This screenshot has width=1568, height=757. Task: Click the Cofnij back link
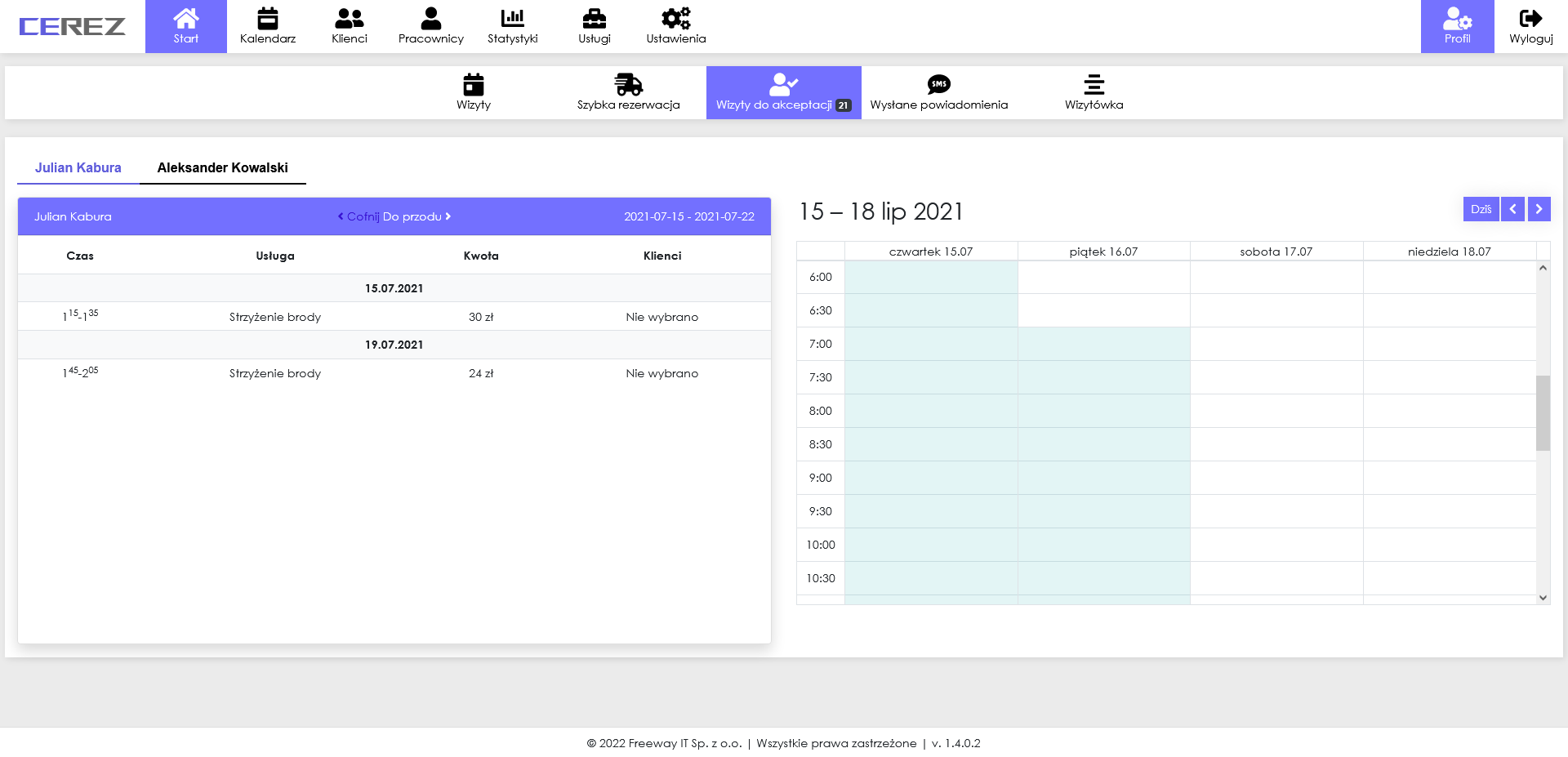click(x=359, y=216)
